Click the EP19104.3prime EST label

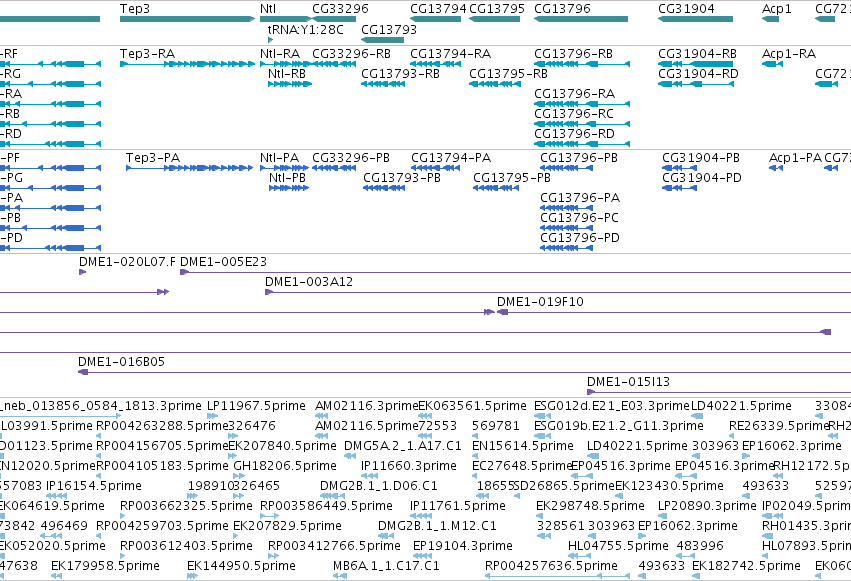(x=463, y=546)
